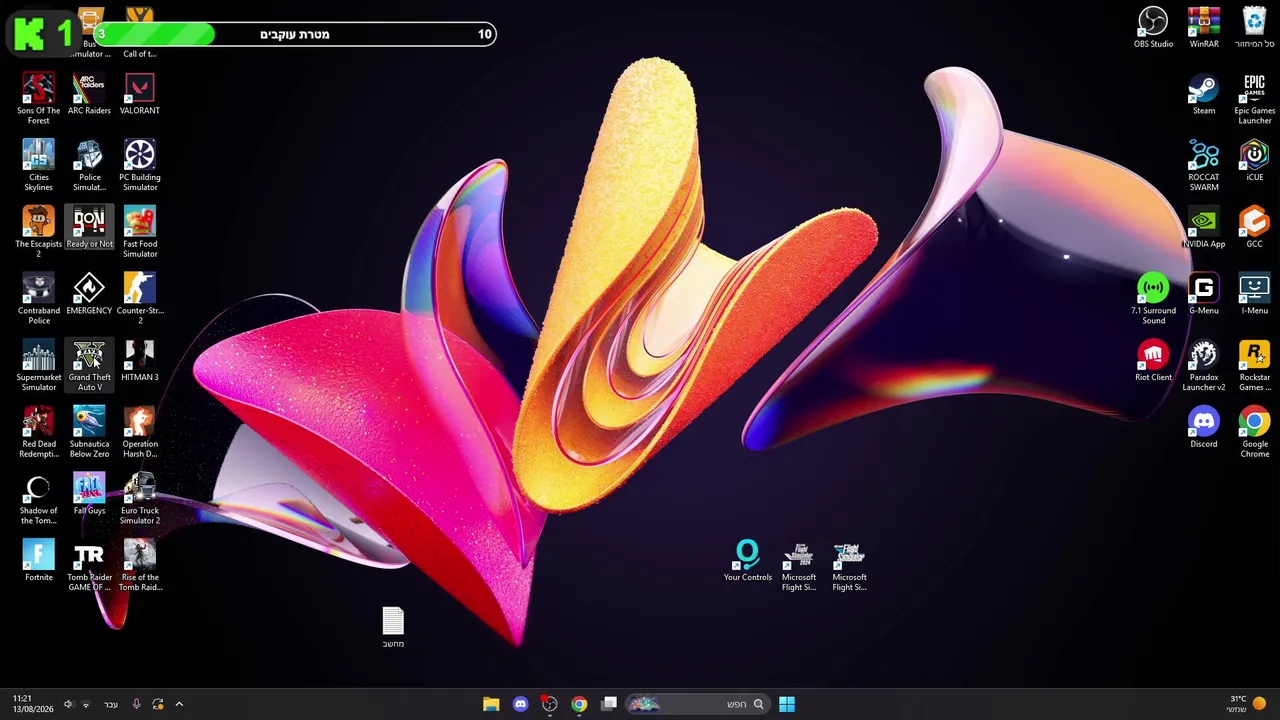
Task: Select the Tomb Raider GAME OF icon
Action: pyautogui.click(x=89, y=565)
